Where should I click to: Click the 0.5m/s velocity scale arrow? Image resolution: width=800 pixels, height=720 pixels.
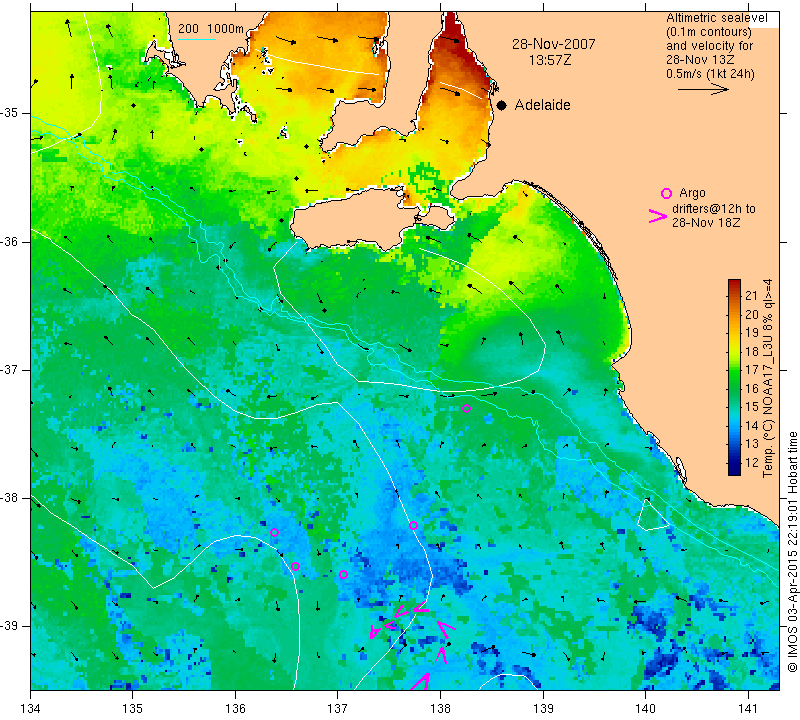704,89
